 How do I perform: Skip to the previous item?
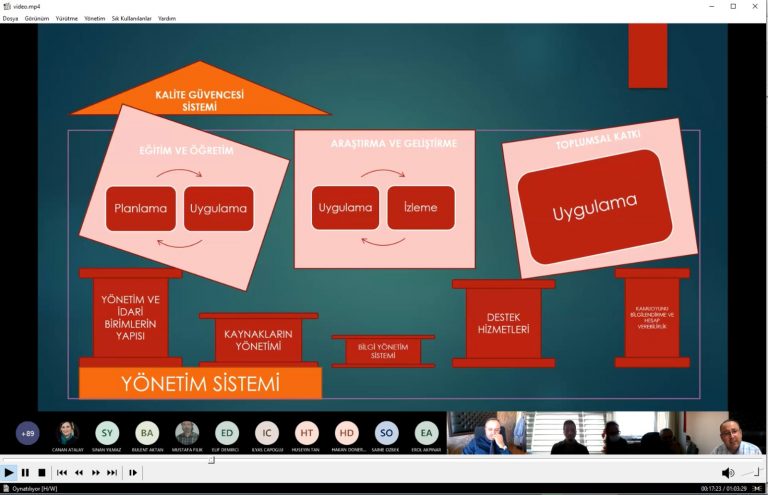click(x=62, y=472)
